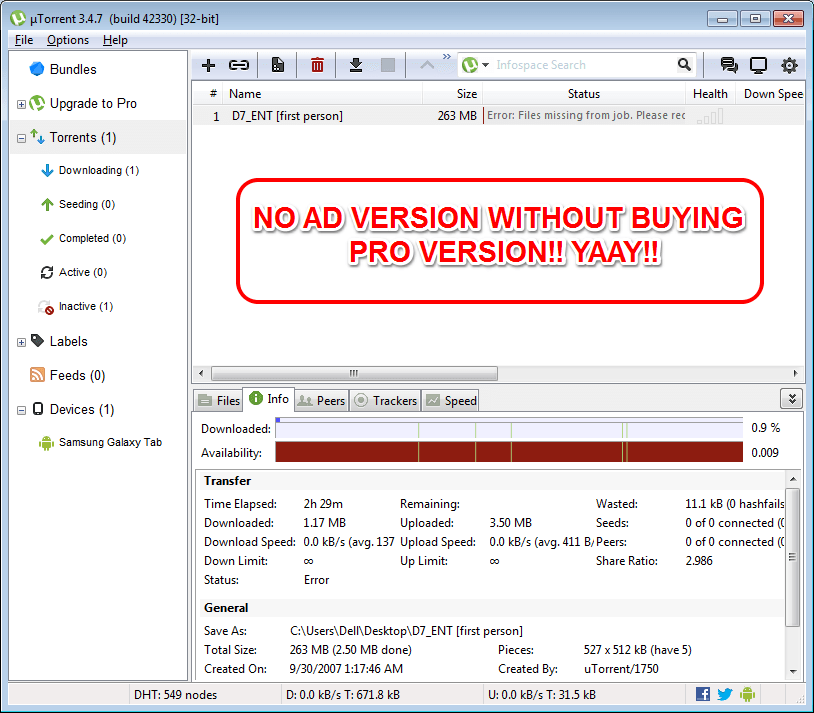814x713 pixels.
Task: Select Samsung Galaxy Tab device
Action: [110, 442]
